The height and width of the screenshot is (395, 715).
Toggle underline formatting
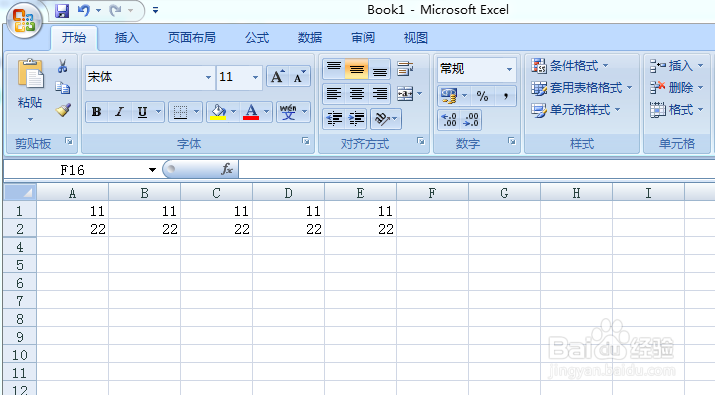point(142,112)
